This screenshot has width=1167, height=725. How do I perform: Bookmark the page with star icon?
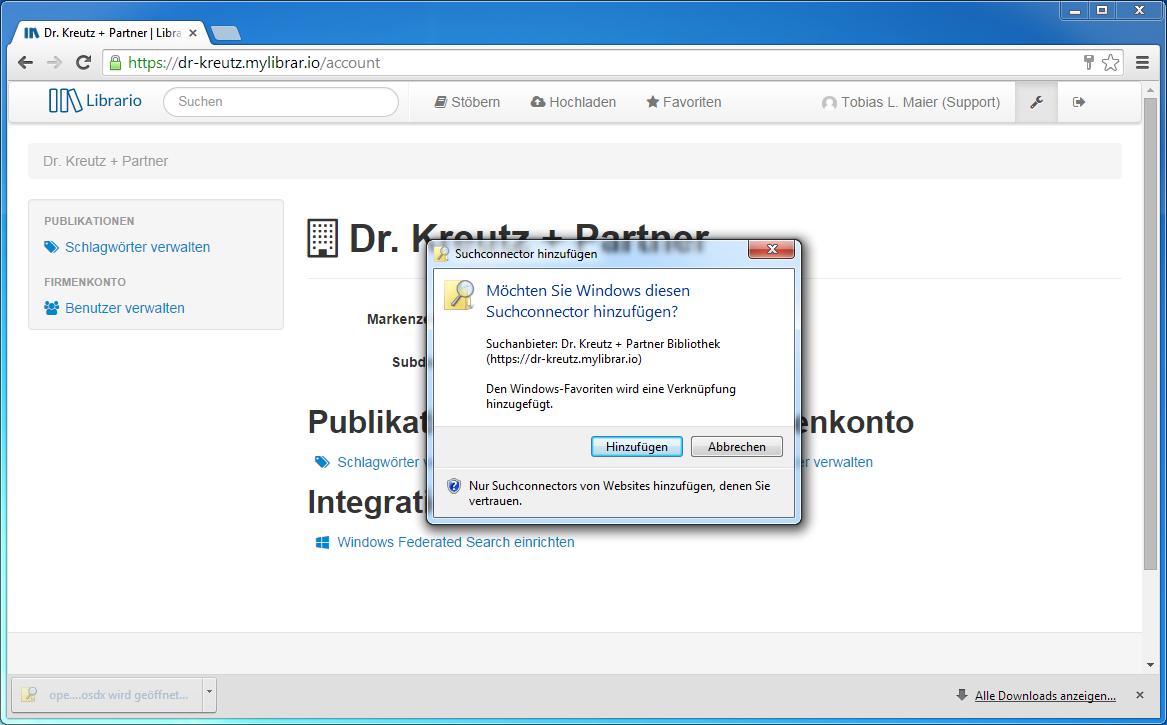[x=1110, y=63]
